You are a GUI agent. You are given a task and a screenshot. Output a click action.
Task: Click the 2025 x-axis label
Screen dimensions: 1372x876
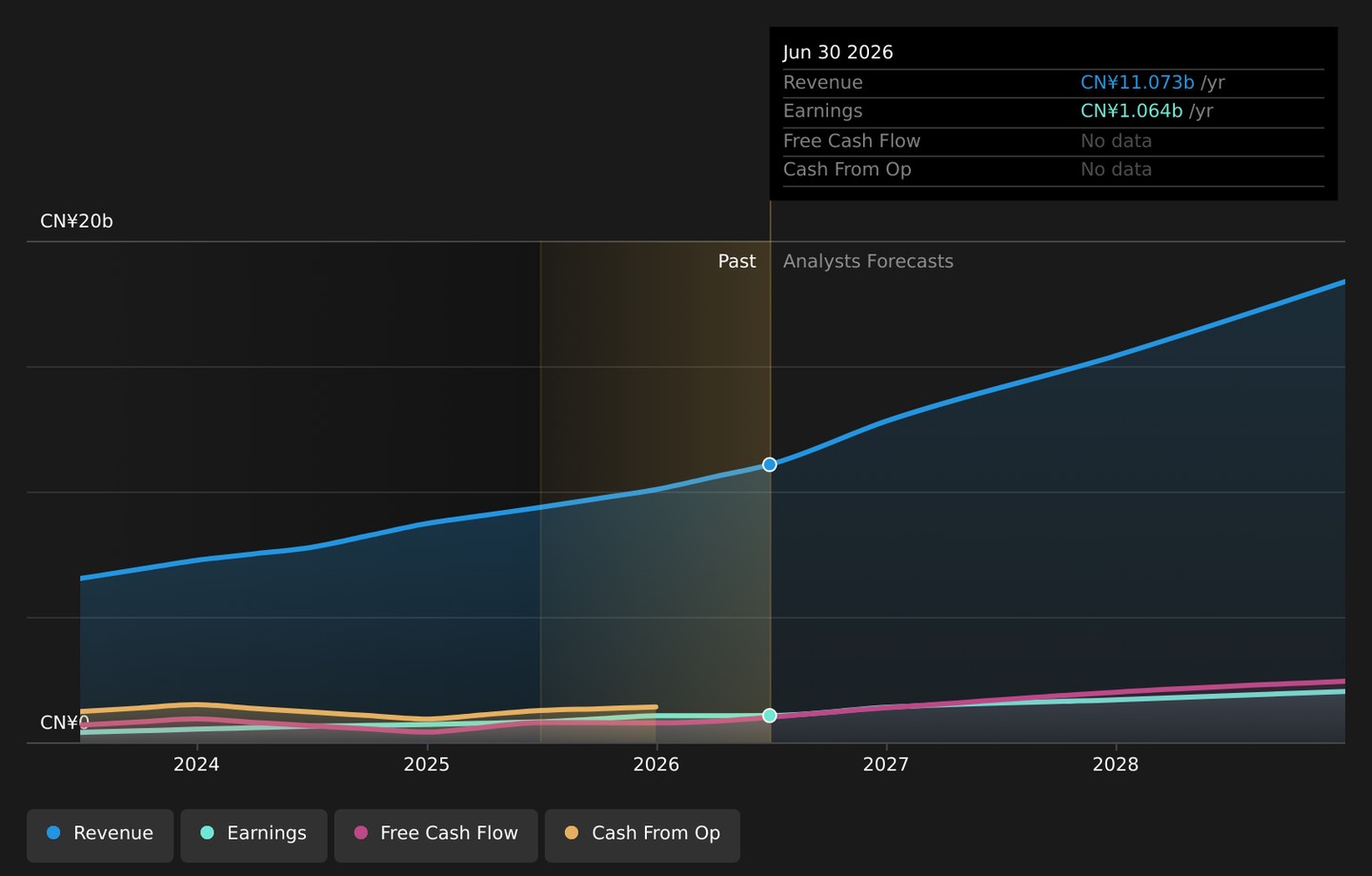[426, 764]
